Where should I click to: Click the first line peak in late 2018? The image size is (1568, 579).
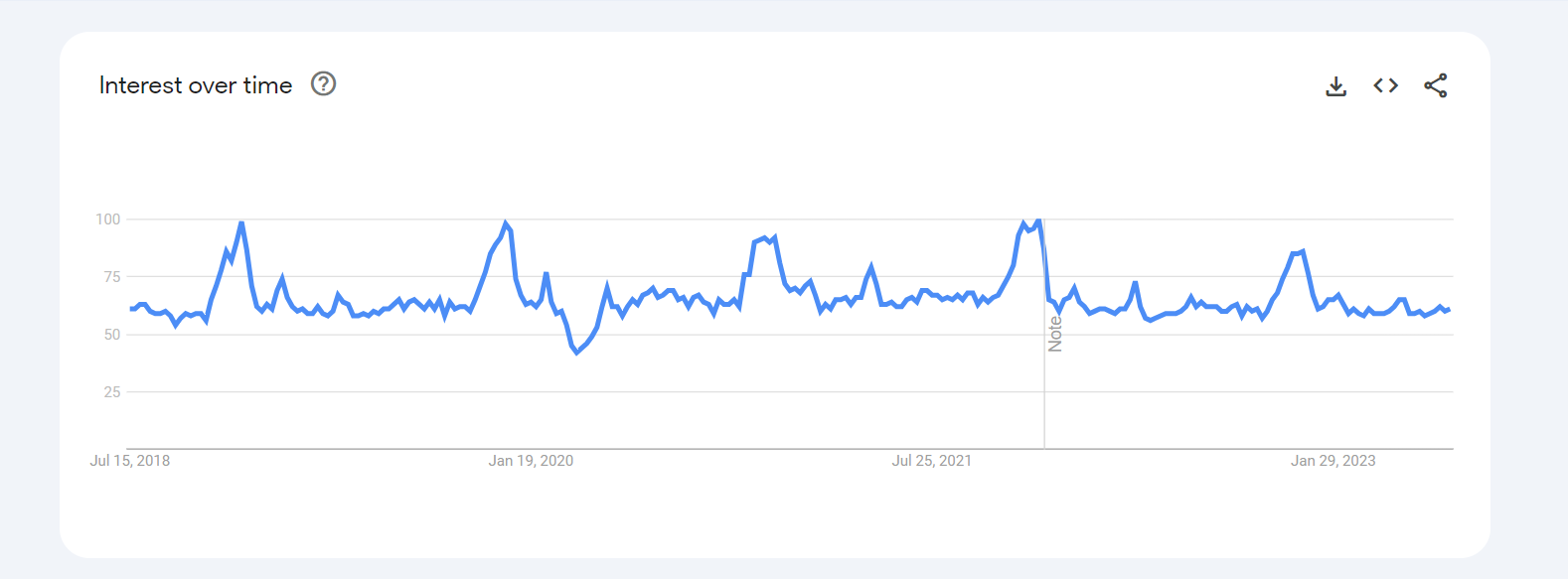tap(241, 223)
